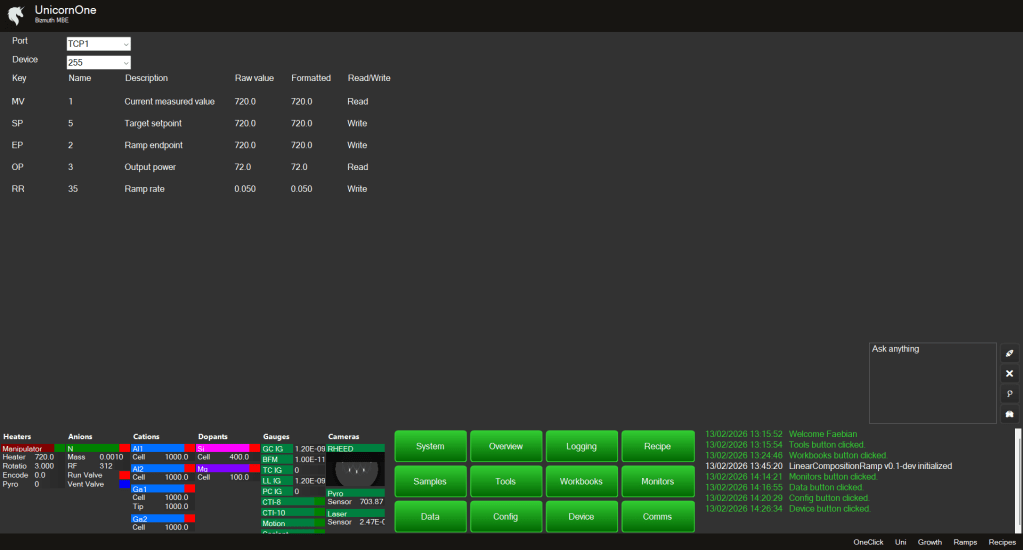Open the Port TCP1 dropdown
The image size is (1023, 550).
[98, 44]
